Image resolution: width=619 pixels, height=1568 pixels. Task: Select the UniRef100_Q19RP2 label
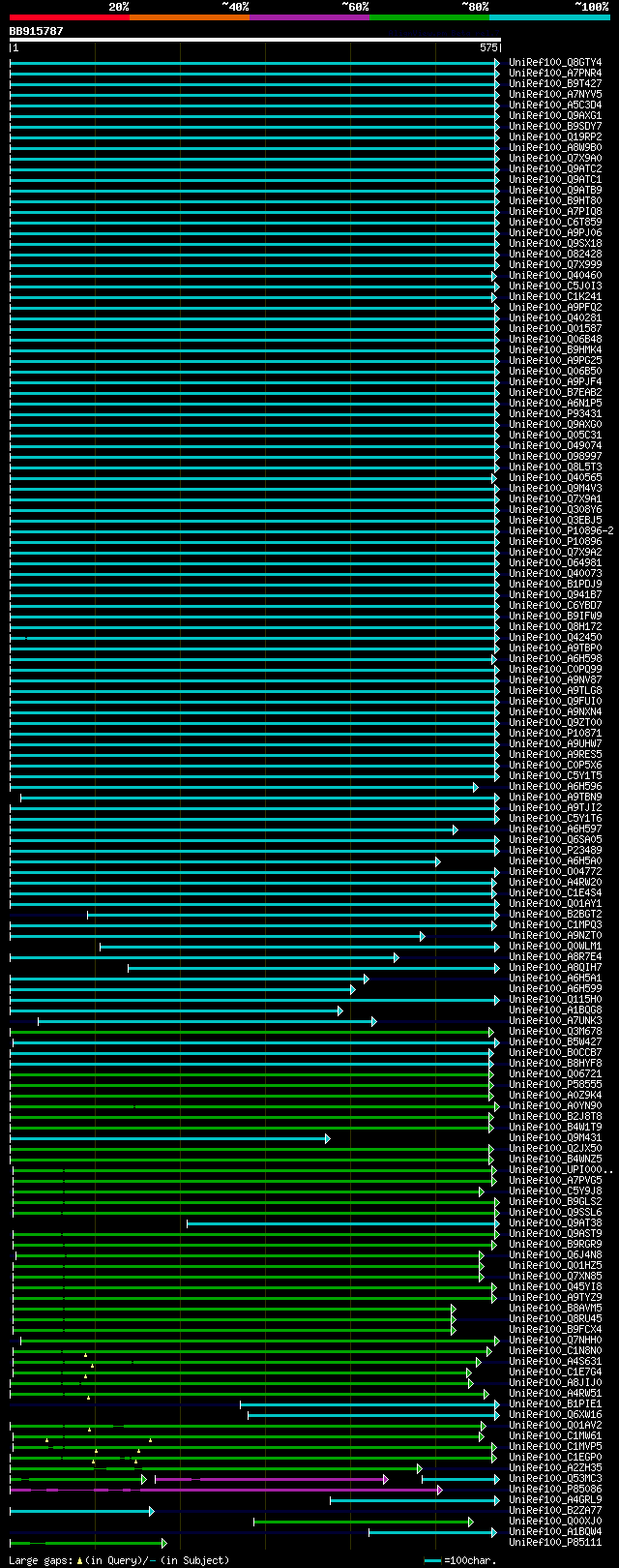pyautogui.click(x=555, y=136)
